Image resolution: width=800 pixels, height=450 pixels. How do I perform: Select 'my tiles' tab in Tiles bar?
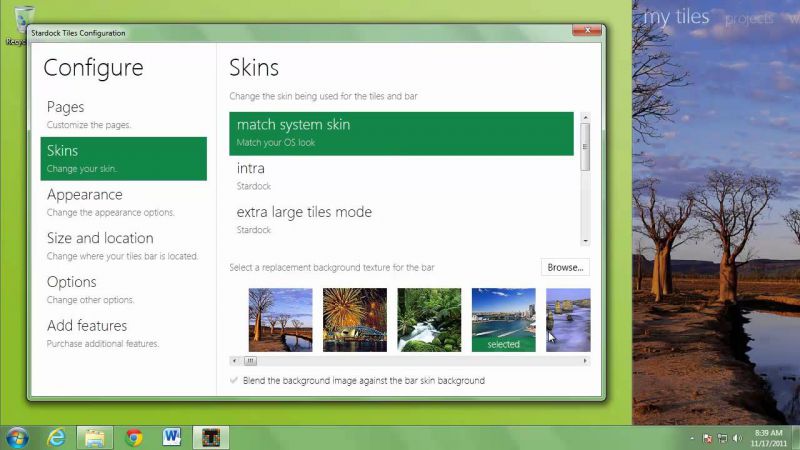click(676, 17)
